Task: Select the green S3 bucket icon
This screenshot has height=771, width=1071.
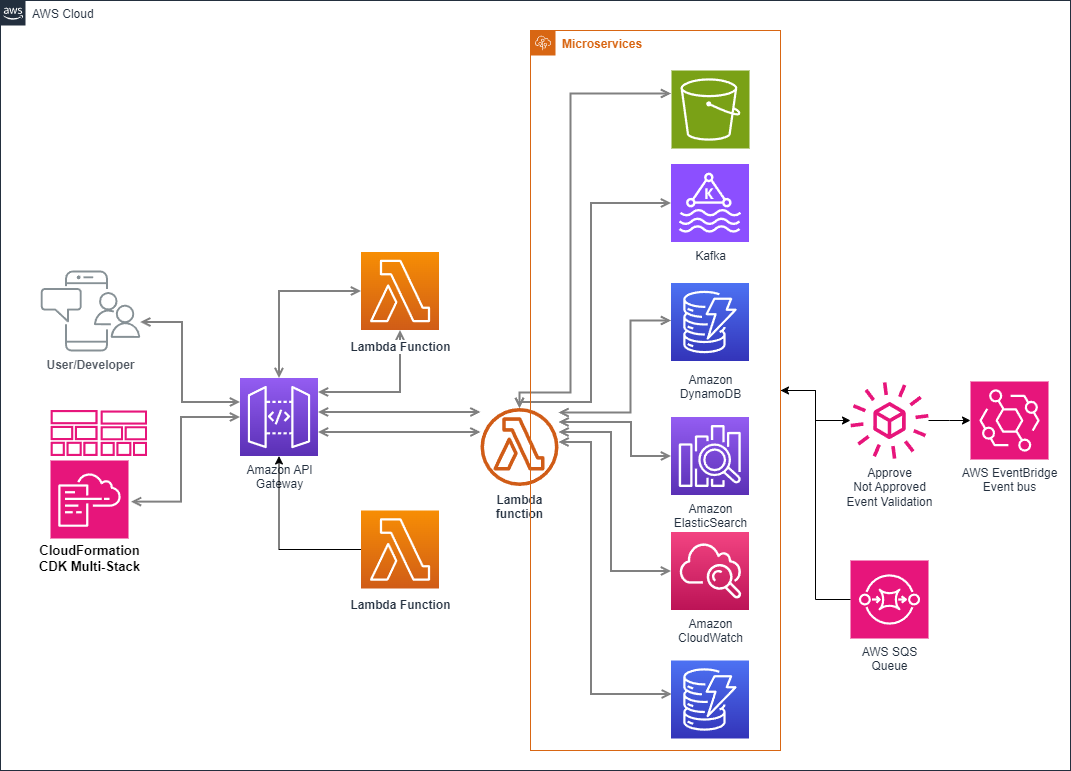Action: [x=710, y=110]
